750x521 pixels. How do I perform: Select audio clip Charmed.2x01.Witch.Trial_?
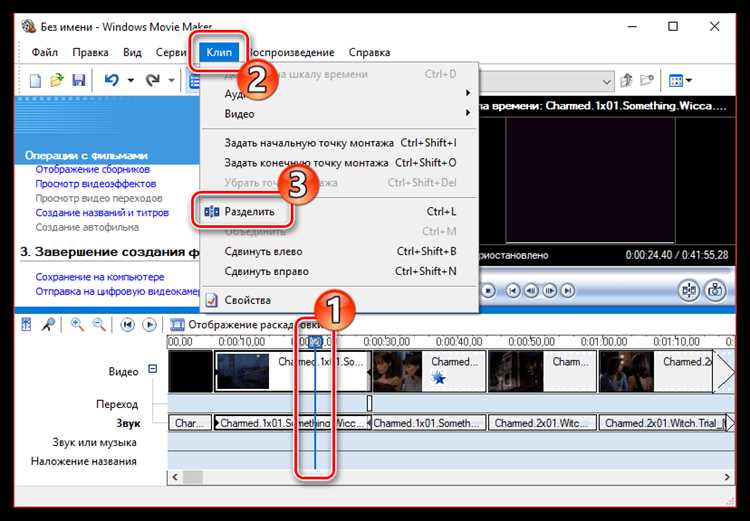(662, 423)
